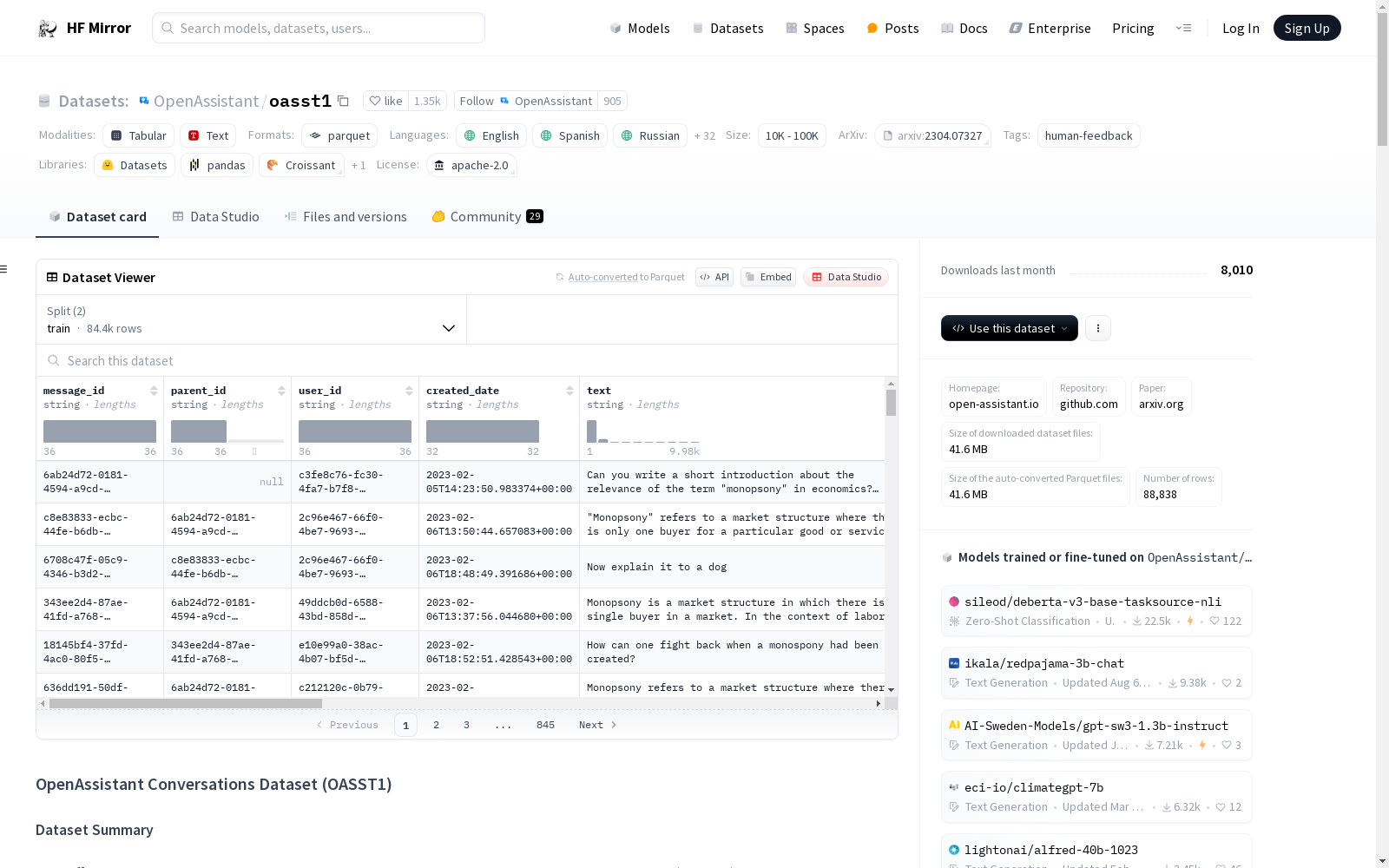Click text length histogram bar
The image size is (1389, 868).
click(591, 431)
